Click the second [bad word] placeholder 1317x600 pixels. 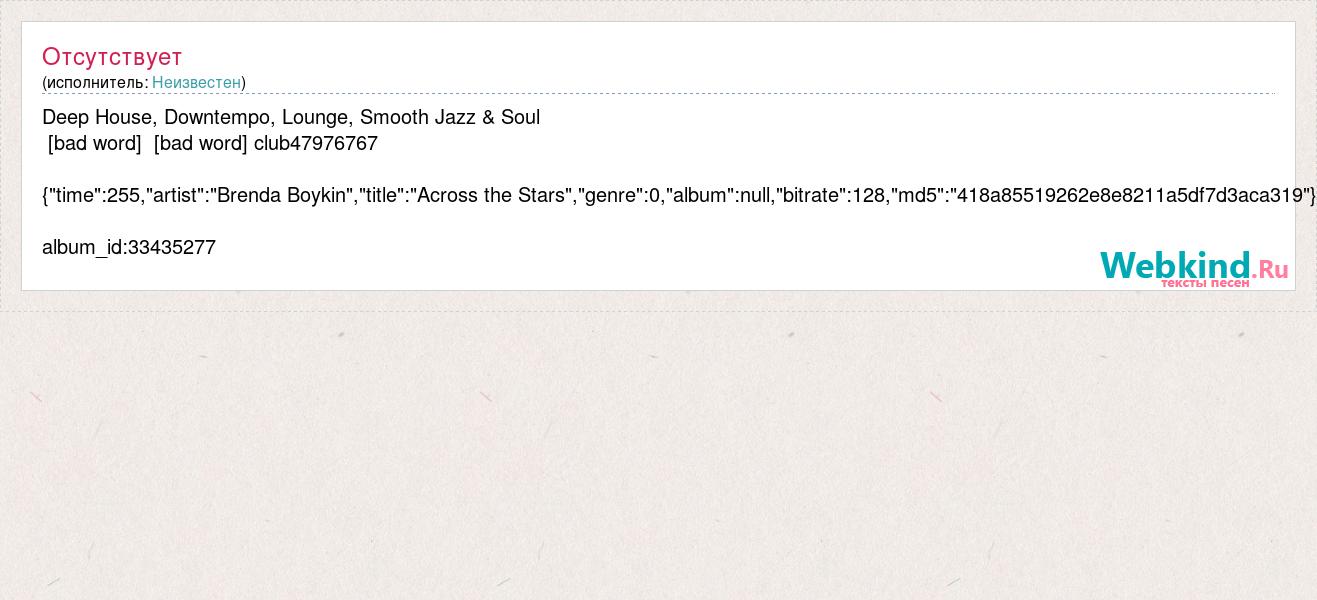click(200, 144)
